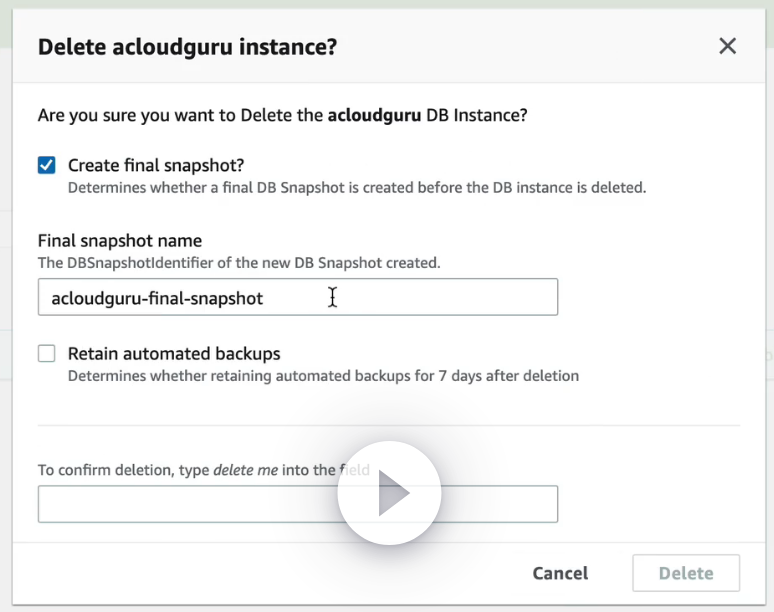Uncheck the Create final snapshot checkbox

pyautogui.click(x=47, y=166)
